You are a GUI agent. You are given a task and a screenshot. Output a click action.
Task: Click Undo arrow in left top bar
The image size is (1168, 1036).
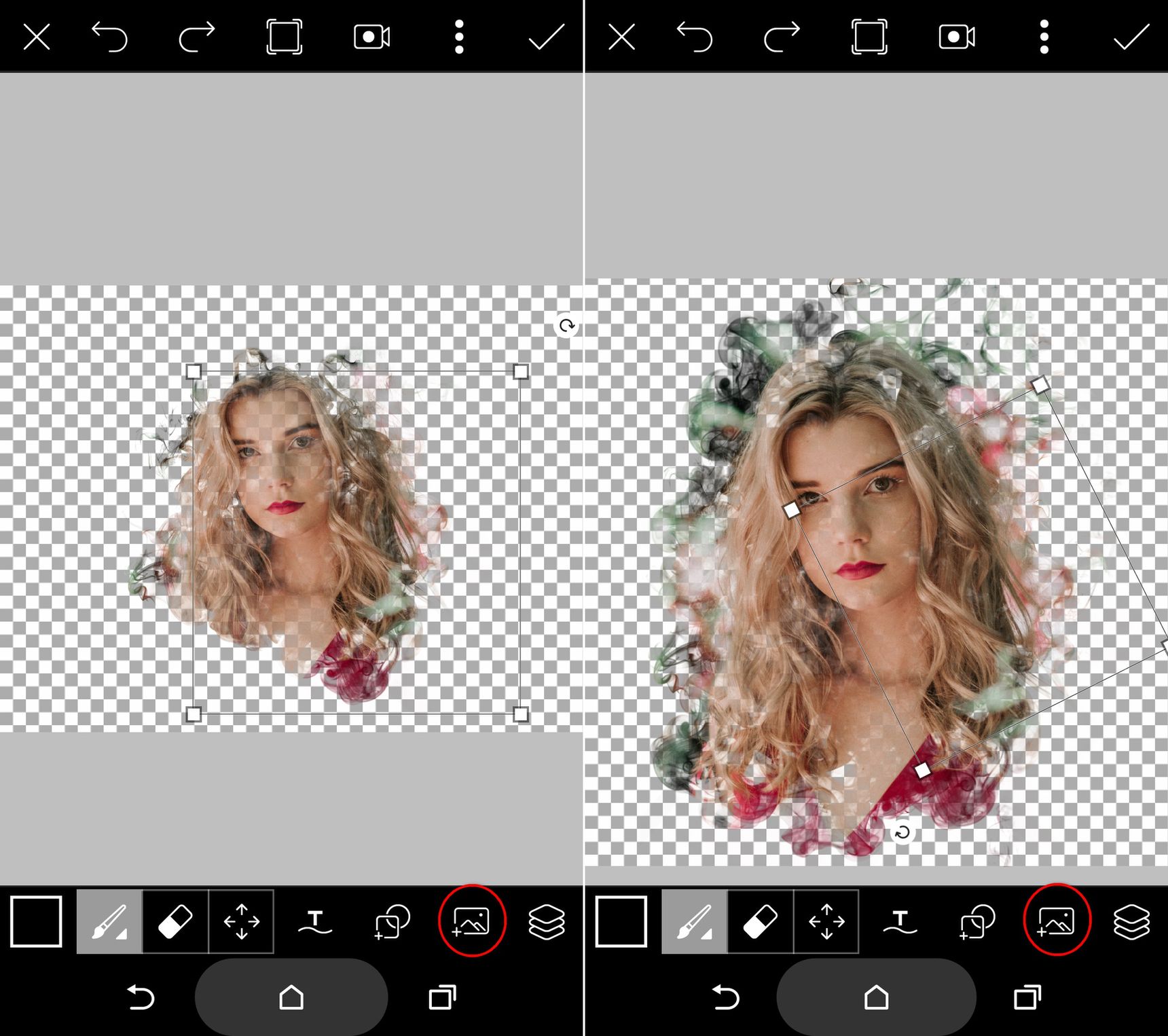click(x=110, y=37)
